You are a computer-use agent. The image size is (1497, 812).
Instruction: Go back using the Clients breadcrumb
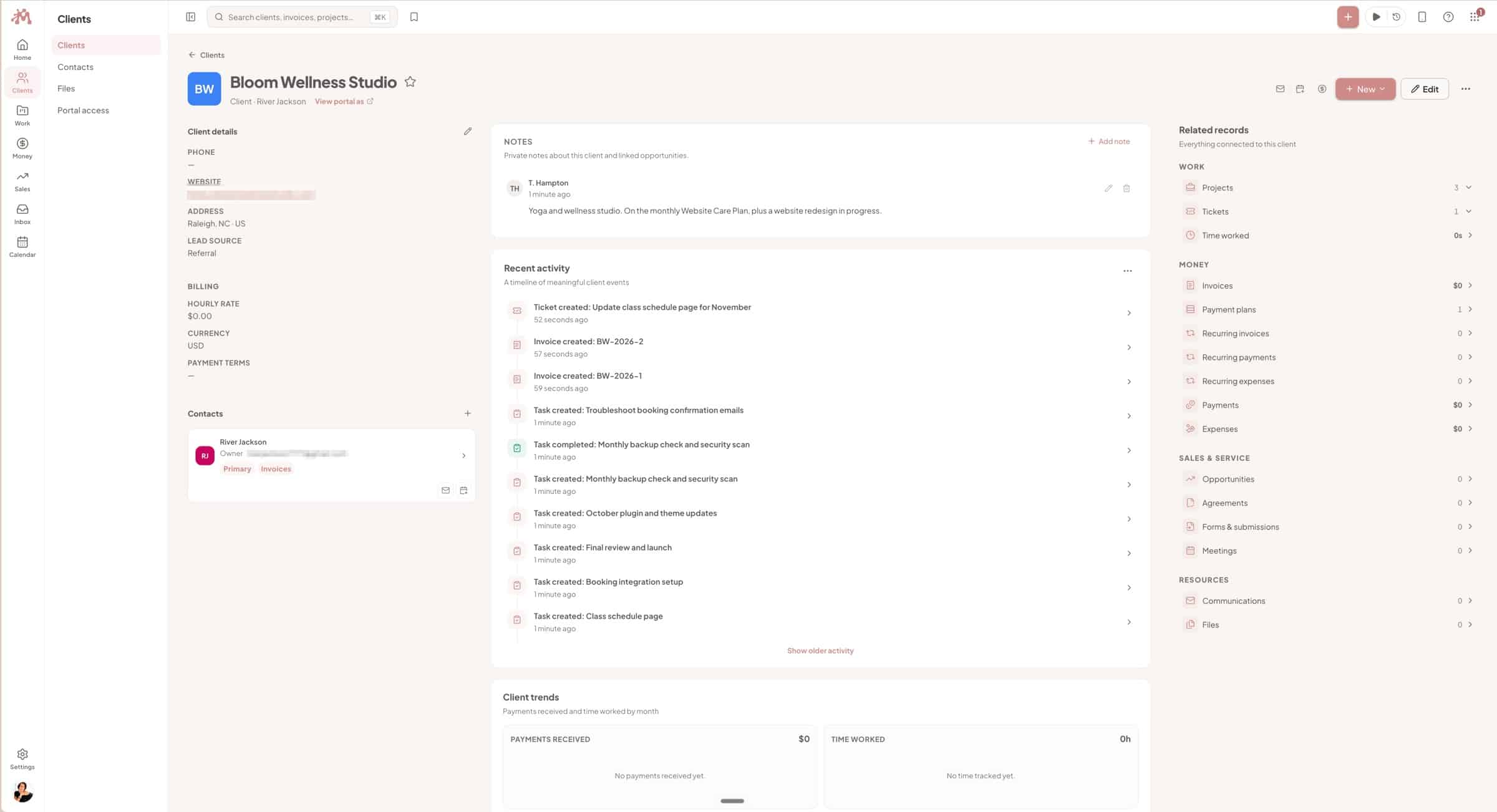[206, 55]
